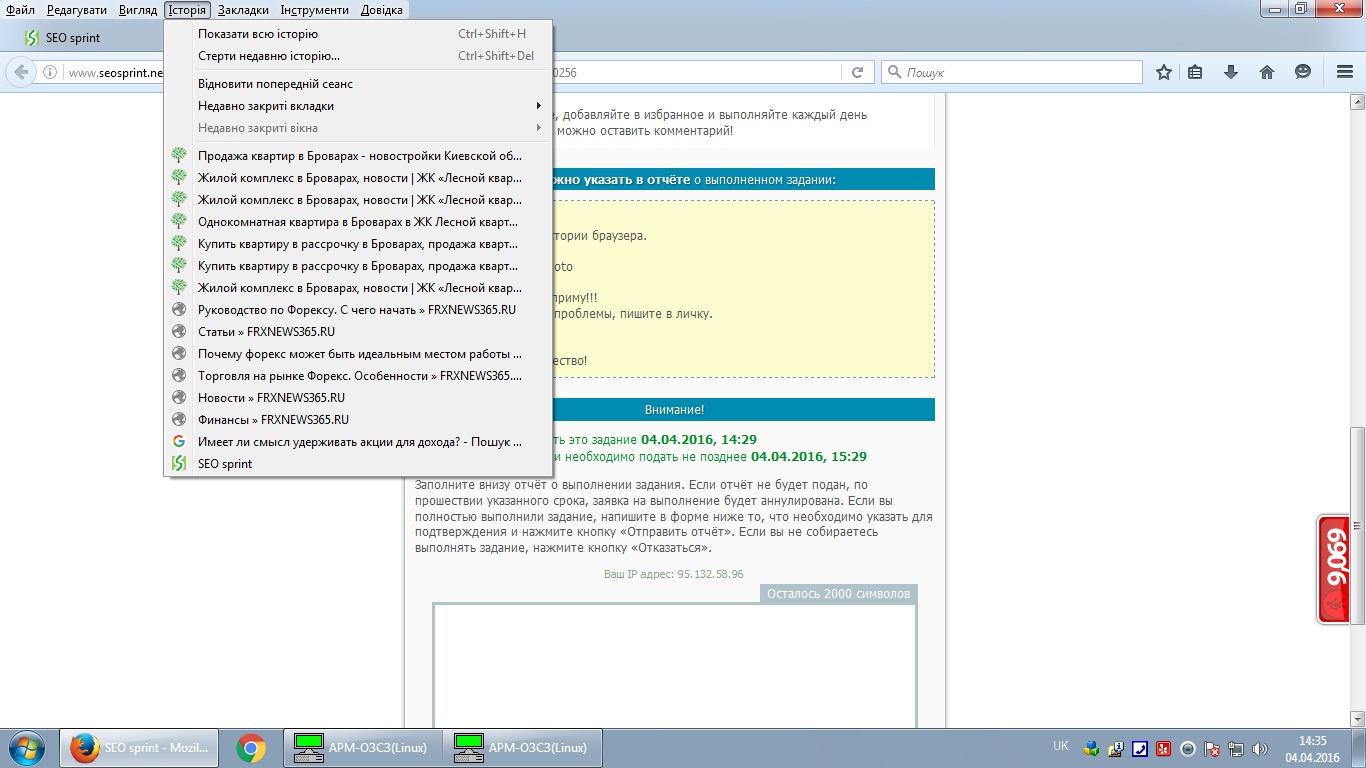Open the Редагувати menu
This screenshot has width=1366, height=768.
point(77,10)
